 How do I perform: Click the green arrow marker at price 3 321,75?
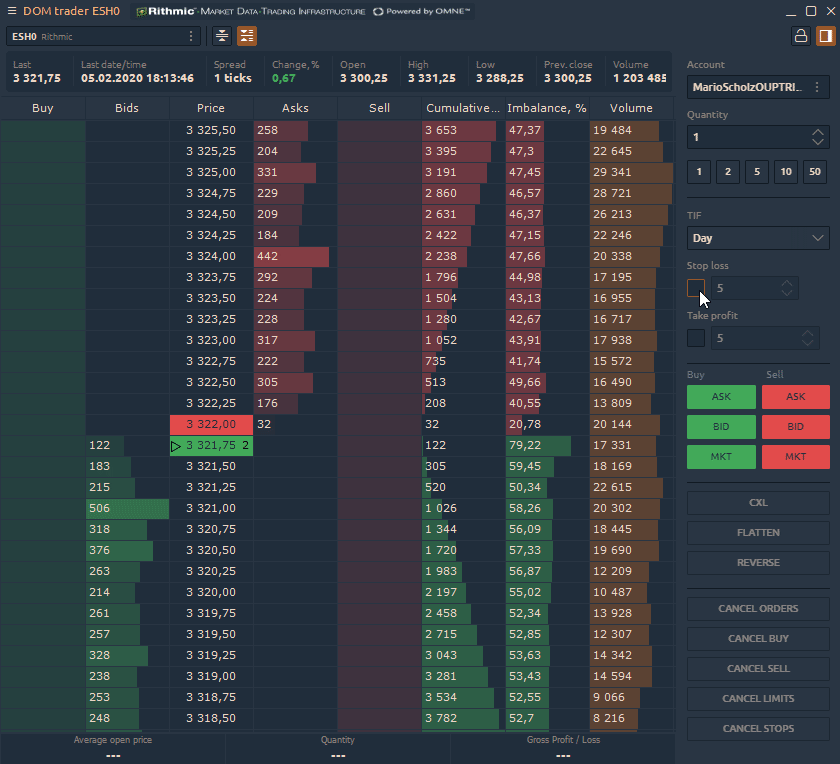(177, 446)
